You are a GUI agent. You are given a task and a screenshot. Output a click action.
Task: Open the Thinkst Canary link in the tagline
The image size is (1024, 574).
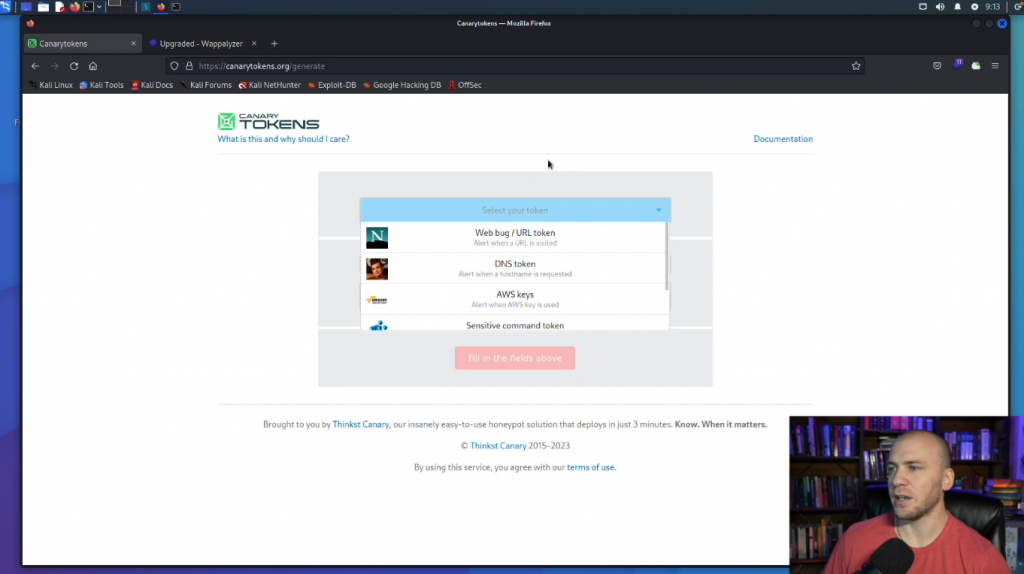[x=360, y=424]
